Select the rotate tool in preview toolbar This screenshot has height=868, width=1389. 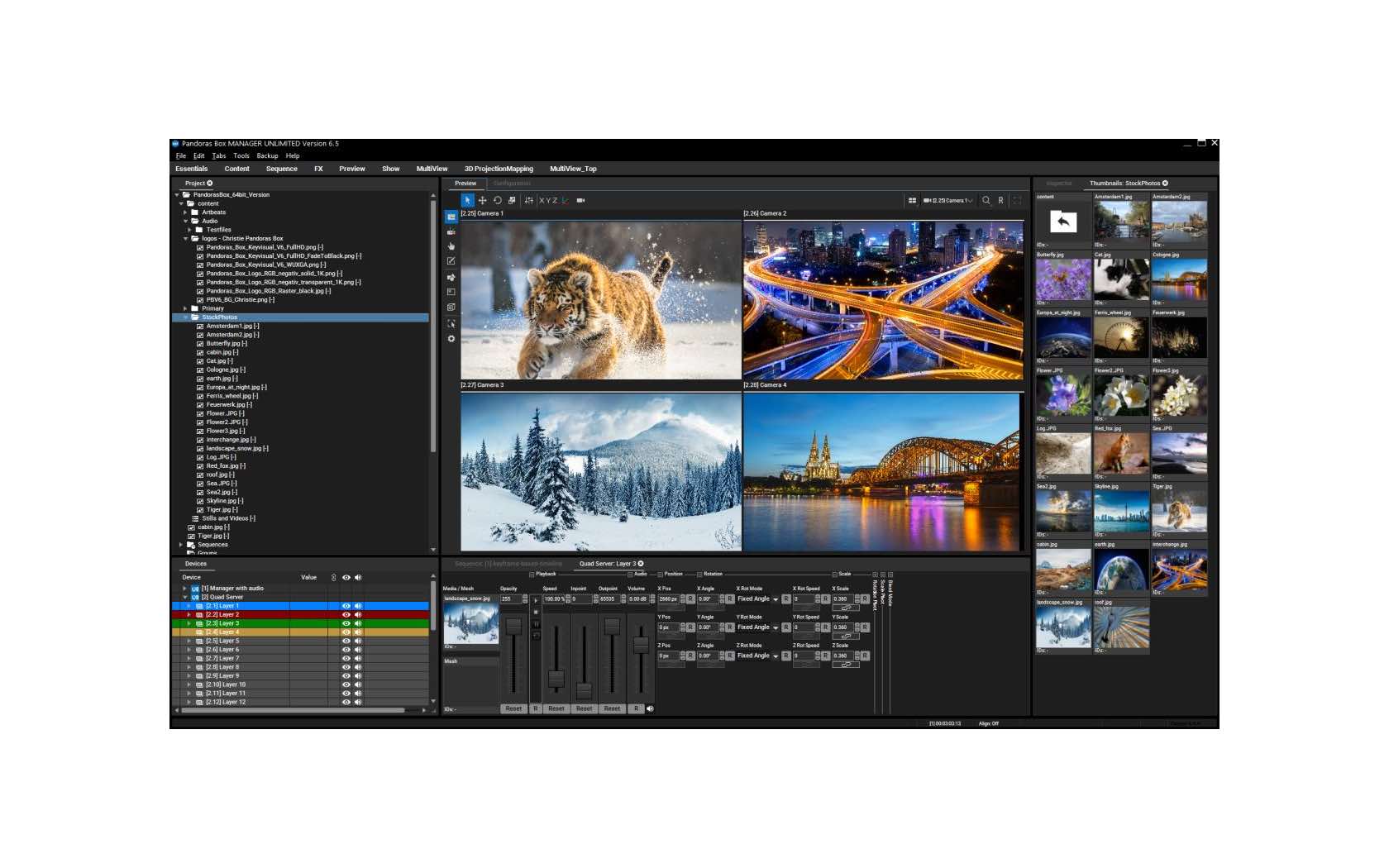(x=498, y=200)
